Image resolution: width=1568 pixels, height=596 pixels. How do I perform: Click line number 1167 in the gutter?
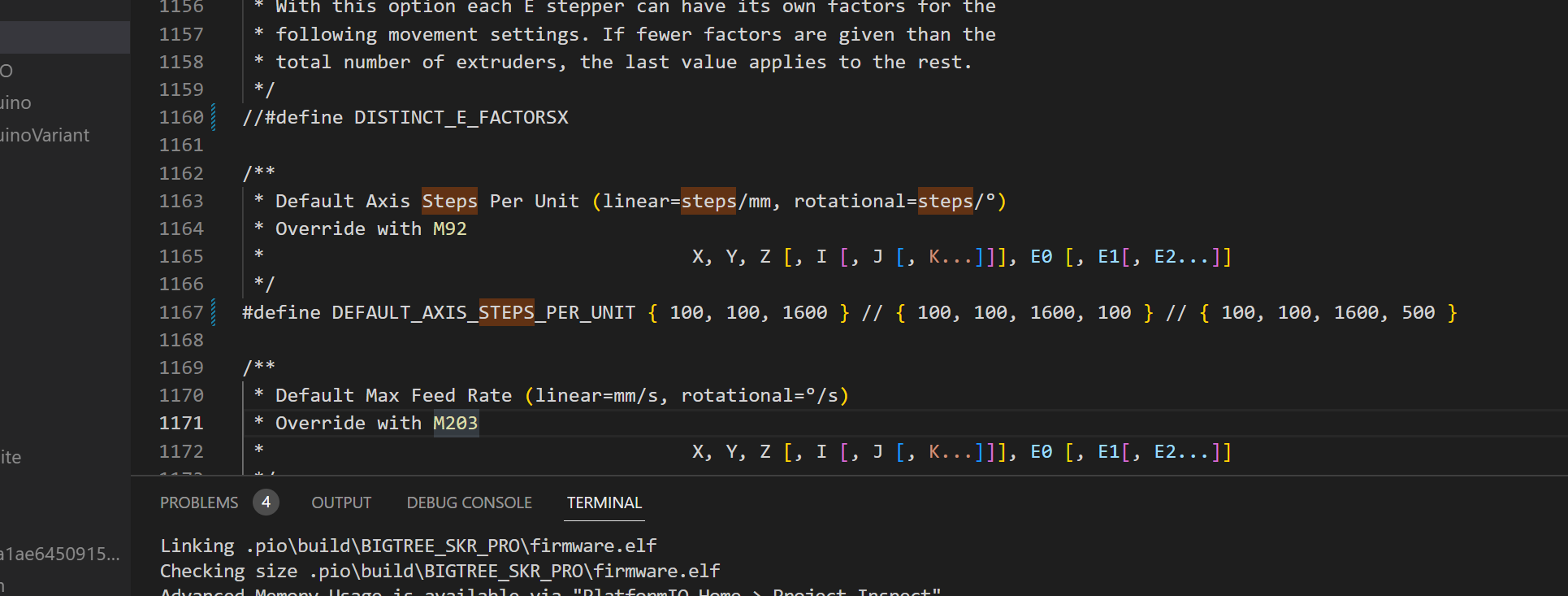click(x=181, y=312)
